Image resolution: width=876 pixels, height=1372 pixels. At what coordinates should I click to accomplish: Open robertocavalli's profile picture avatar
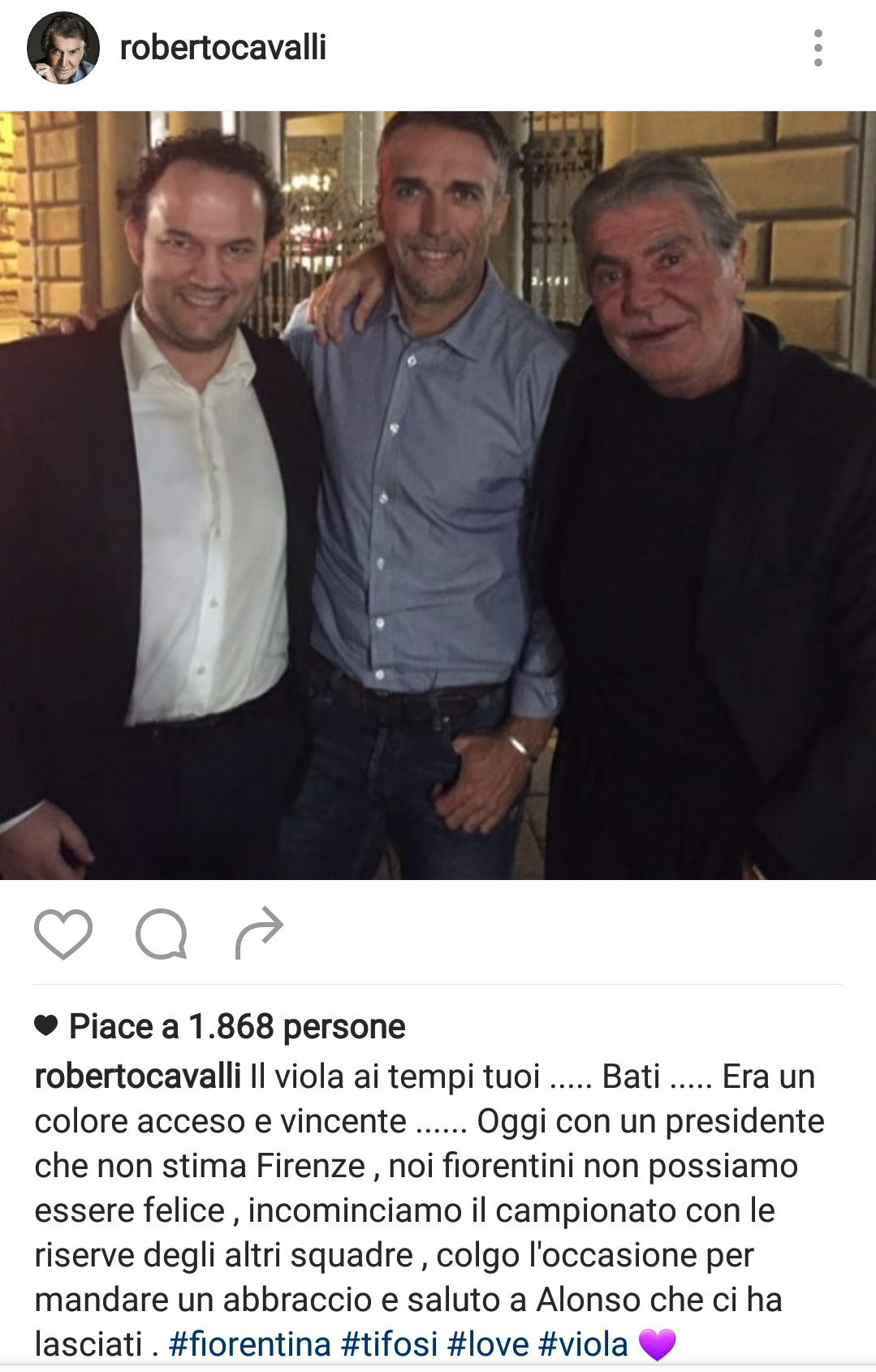click(x=63, y=48)
